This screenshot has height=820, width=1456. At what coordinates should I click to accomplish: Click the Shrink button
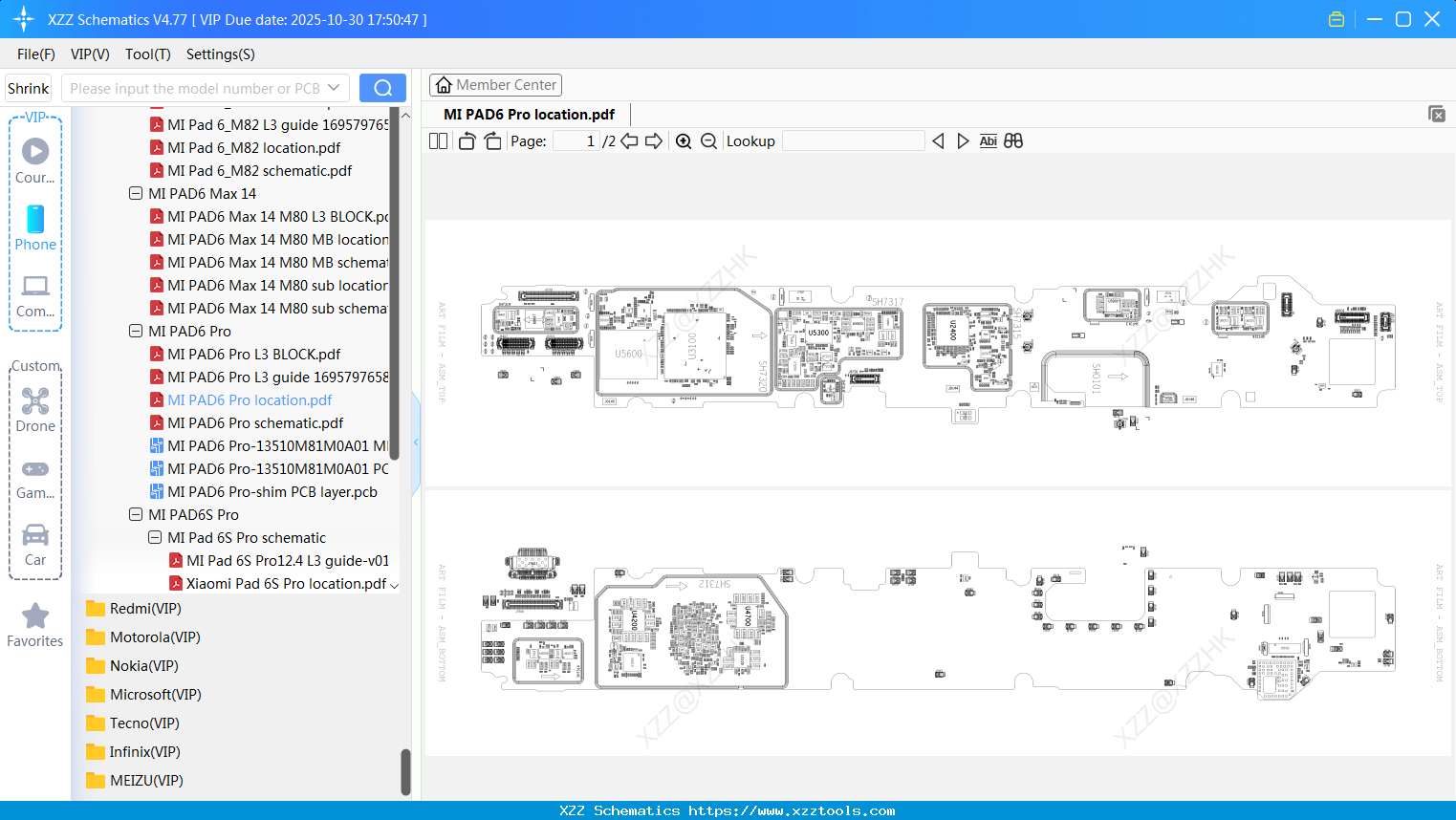click(x=28, y=88)
